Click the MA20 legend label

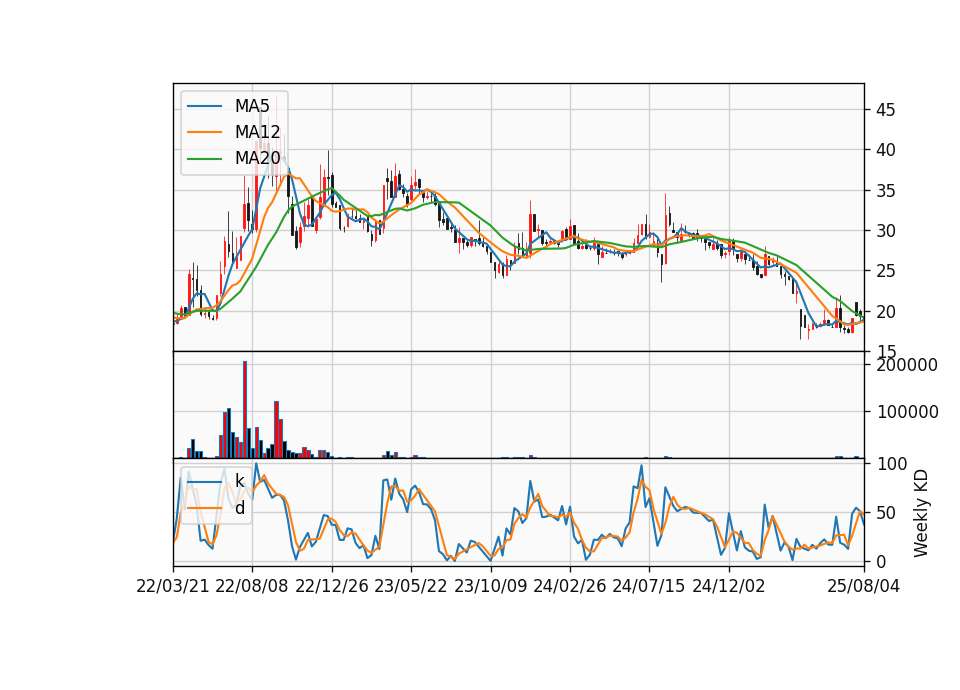257,159
